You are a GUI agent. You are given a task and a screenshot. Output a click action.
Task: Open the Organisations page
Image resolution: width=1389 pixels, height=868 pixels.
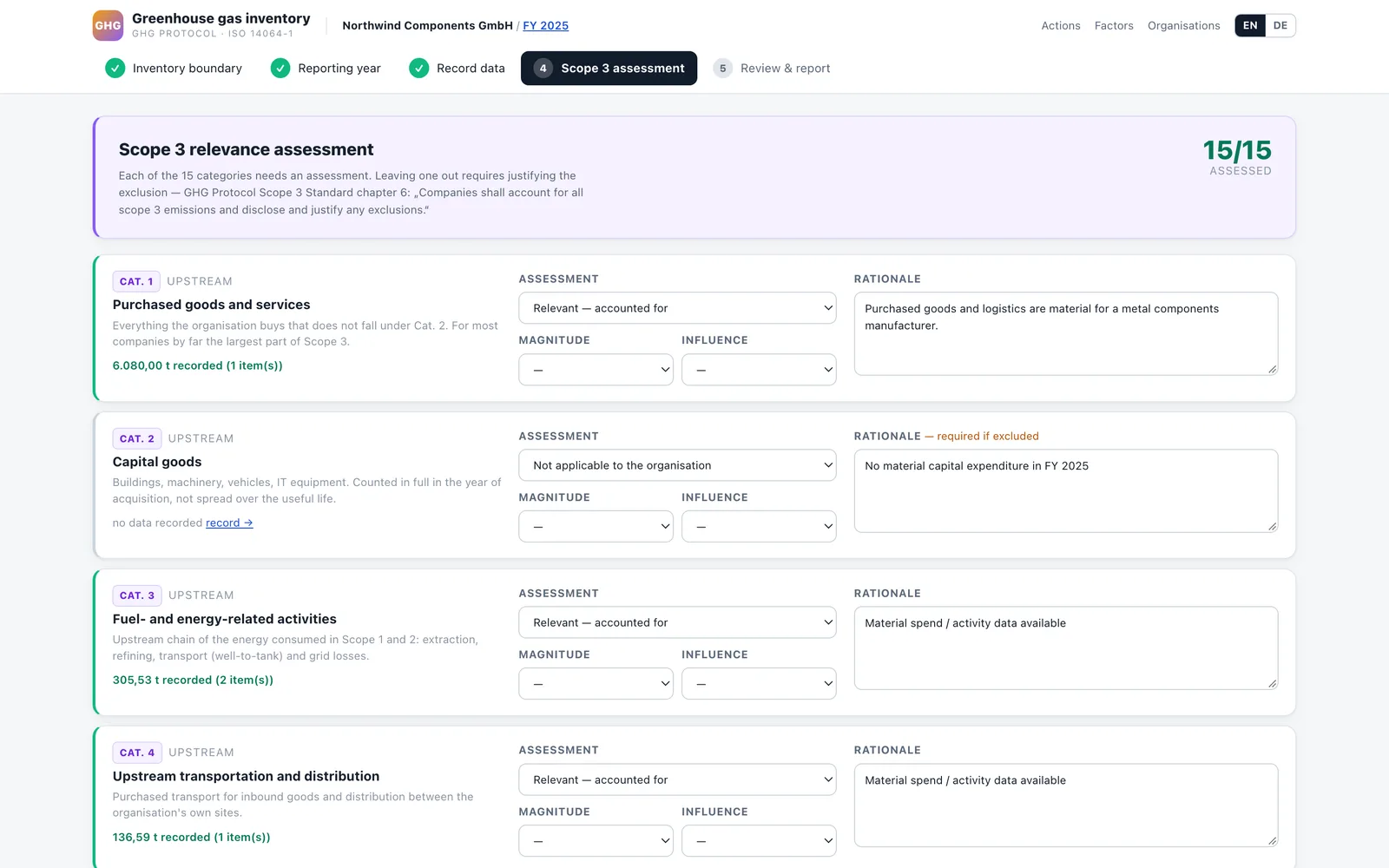click(1183, 25)
